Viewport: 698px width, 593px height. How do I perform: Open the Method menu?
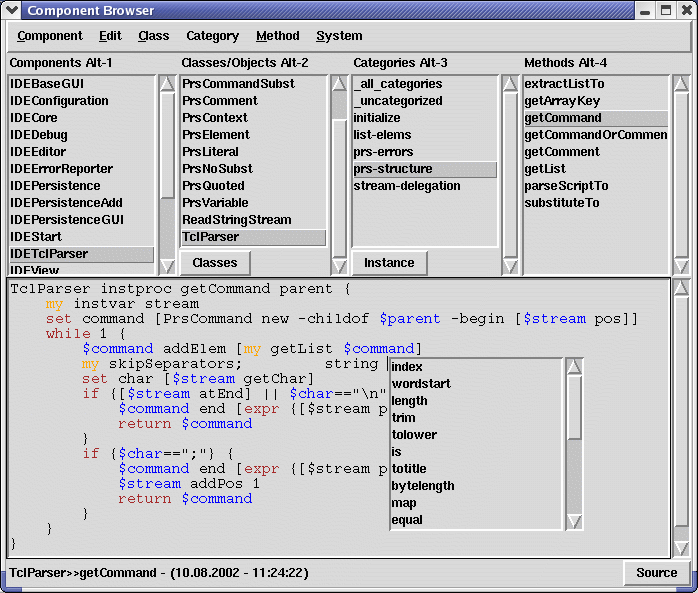click(277, 36)
